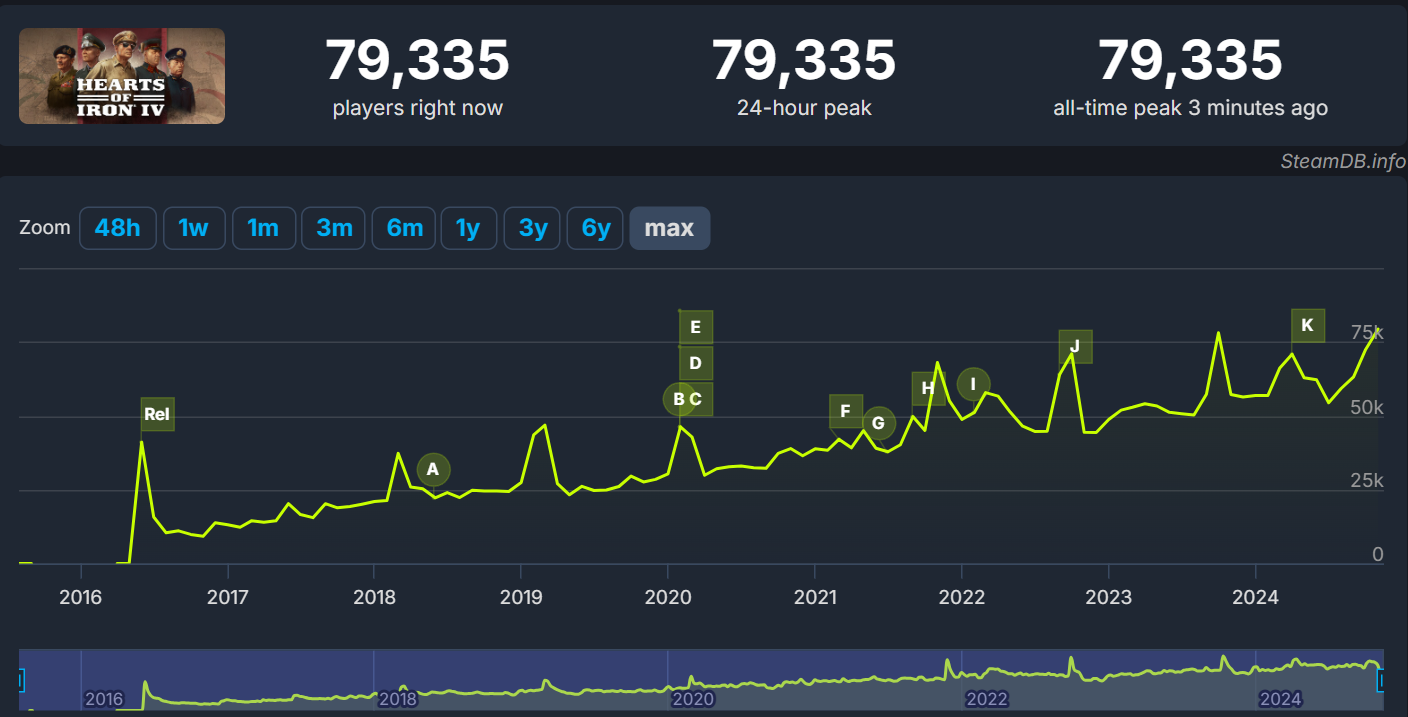
Task: Click the left navigator range handle
Action: tap(21, 681)
